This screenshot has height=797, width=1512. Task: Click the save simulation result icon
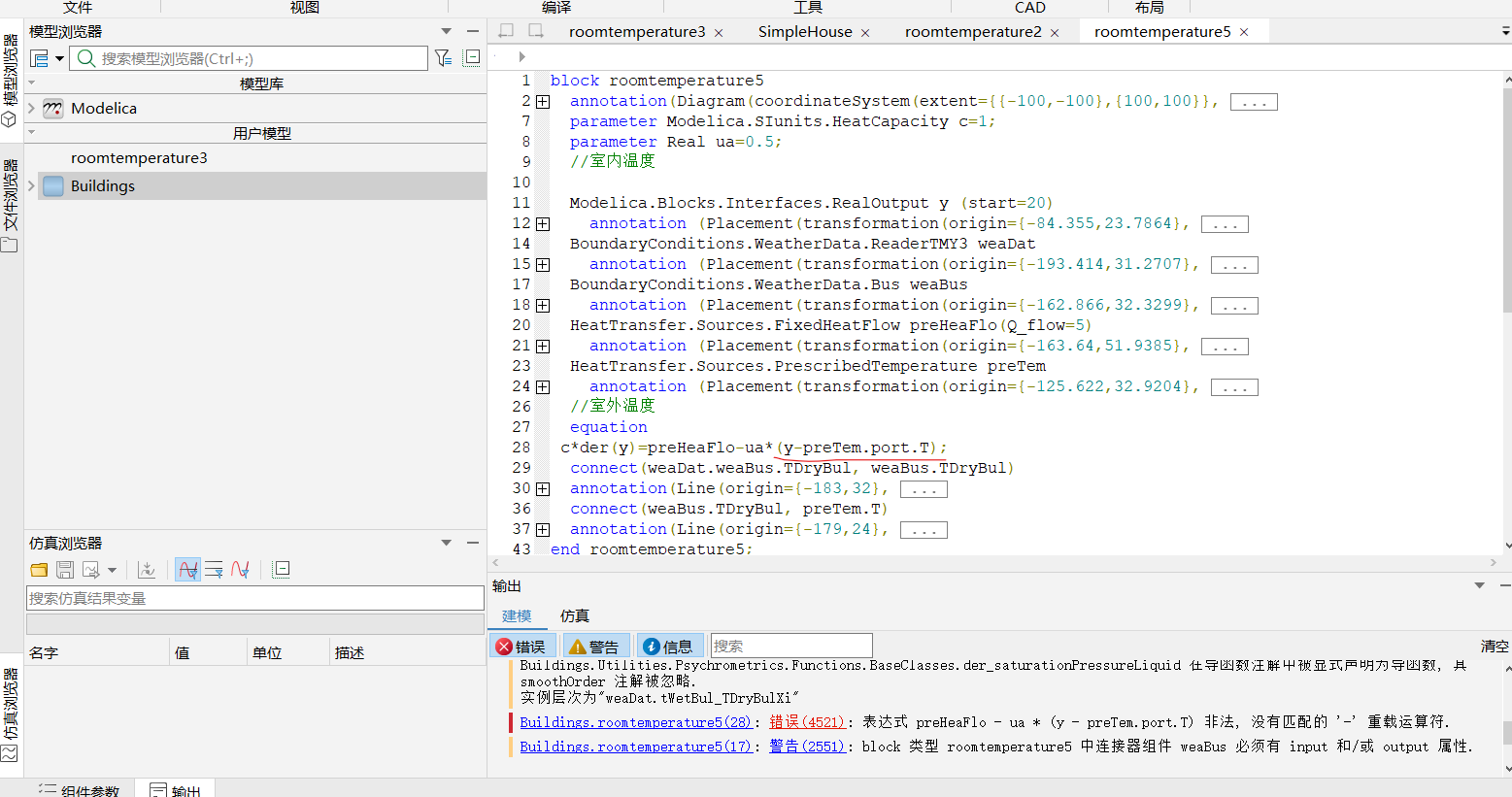tap(65, 570)
